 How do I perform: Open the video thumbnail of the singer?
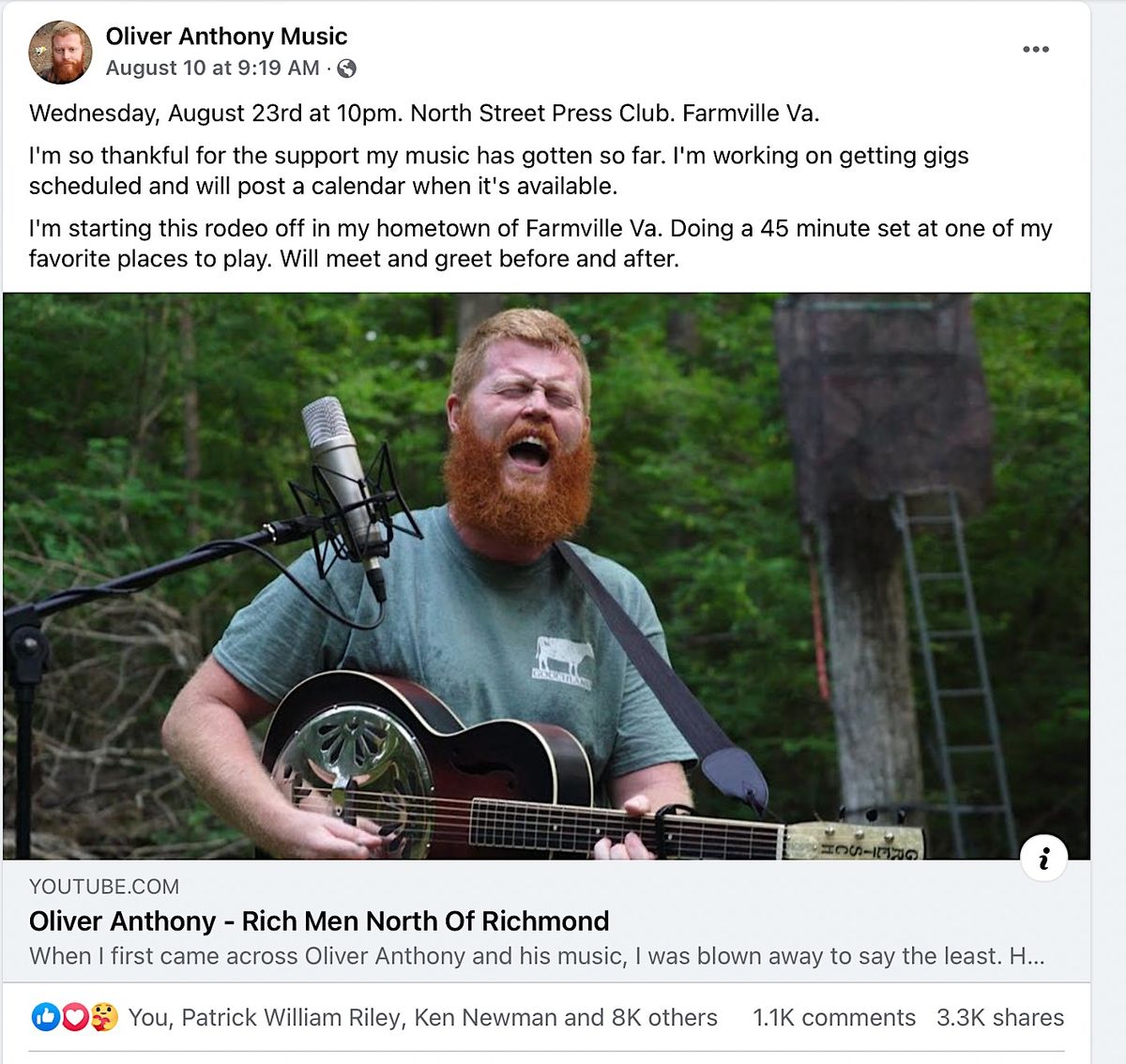546,576
